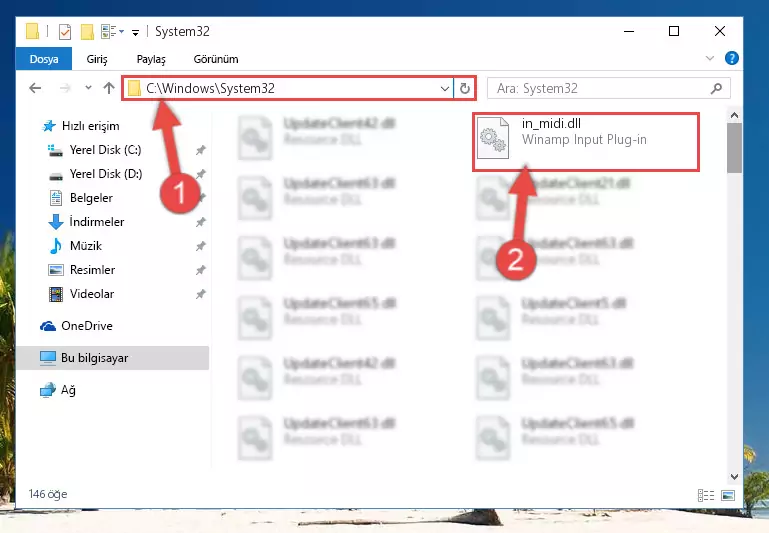Switch to the Giriş tab
Viewport: 769px width, 533px height.
coord(97,59)
